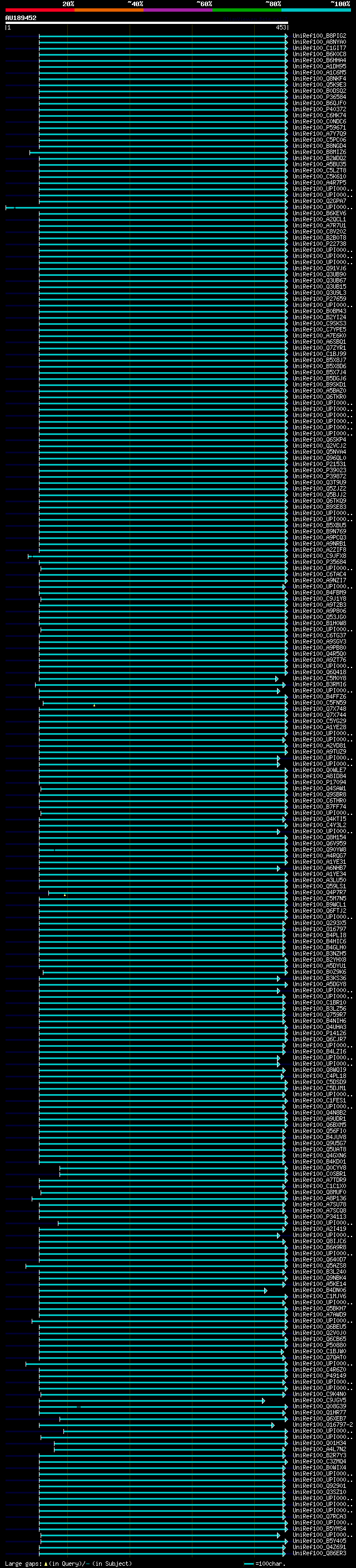
Task: Select label UniRef100_P22738
Action: [x=319, y=244]
